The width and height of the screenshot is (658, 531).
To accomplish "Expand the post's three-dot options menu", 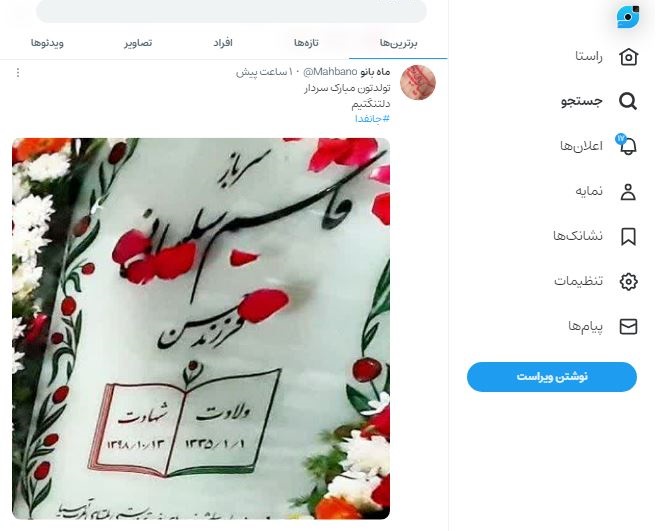I will (x=18, y=73).
